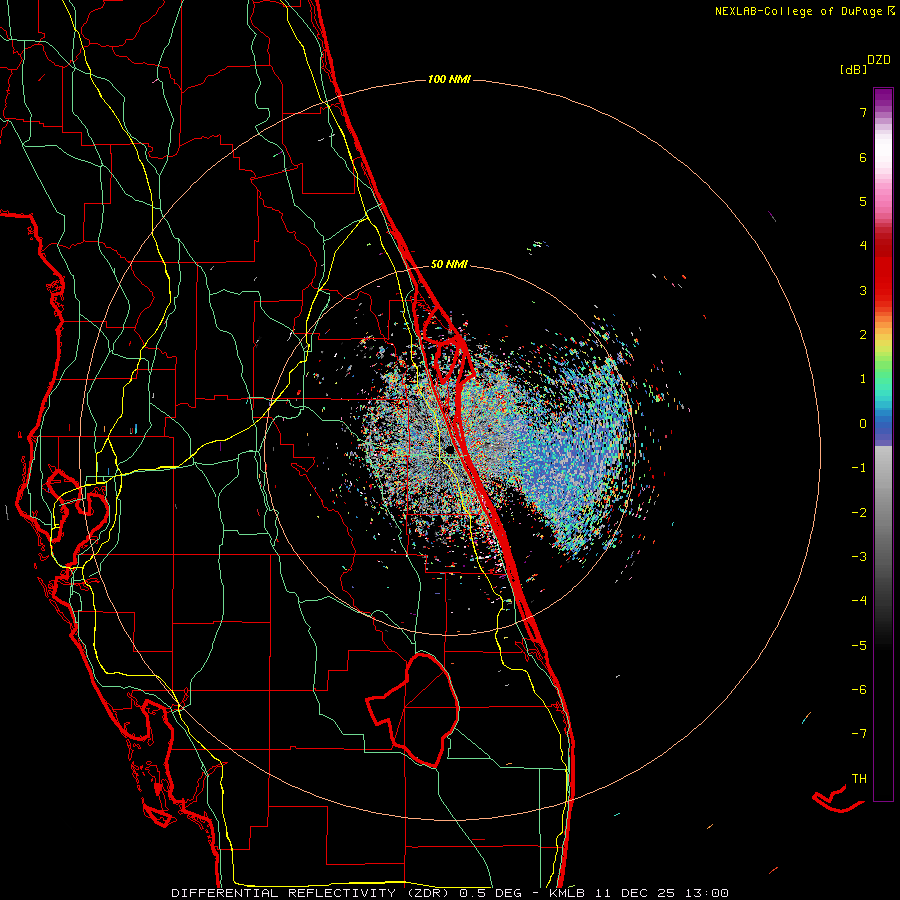Click the DIFFERENTIAL REFLECTIVITY (ZDR) caption text
The height and width of the screenshot is (900, 900).
[x=312, y=893]
